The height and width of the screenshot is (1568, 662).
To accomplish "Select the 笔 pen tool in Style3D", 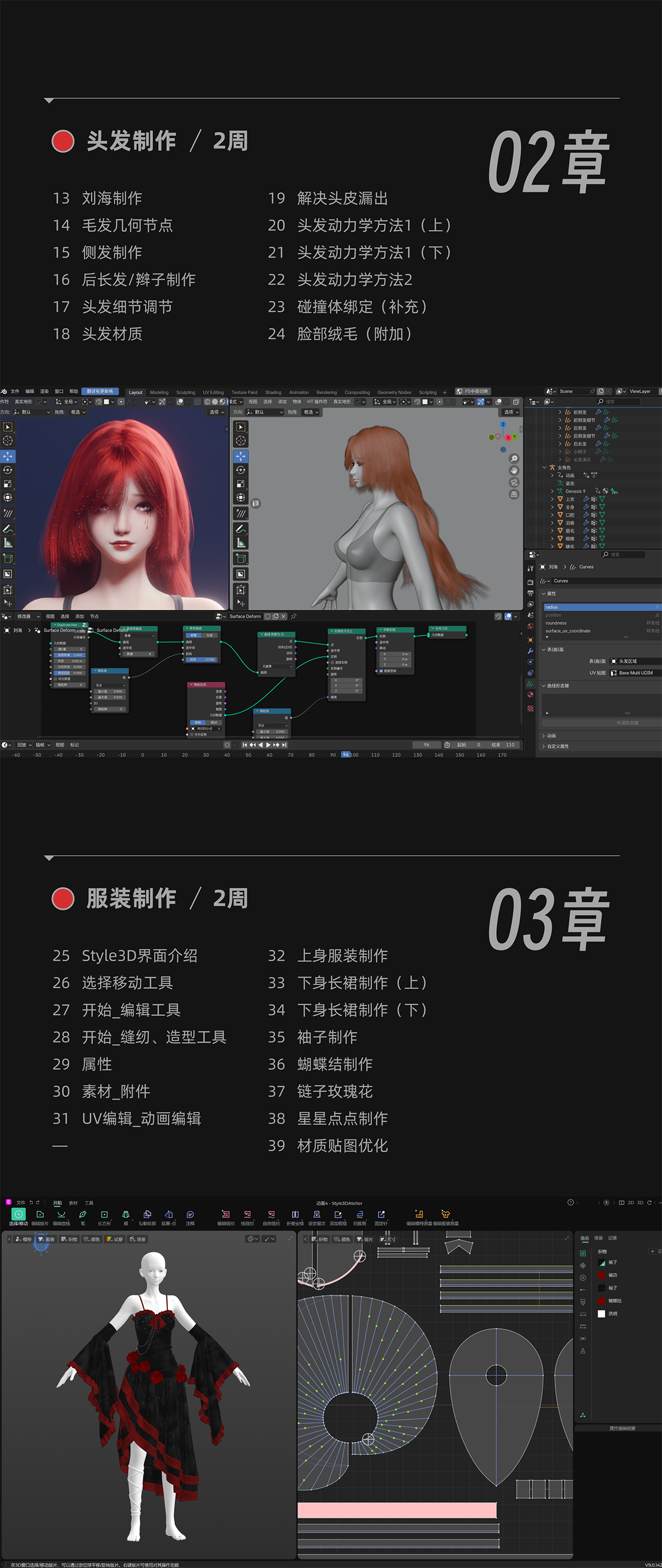I will point(83,1217).
